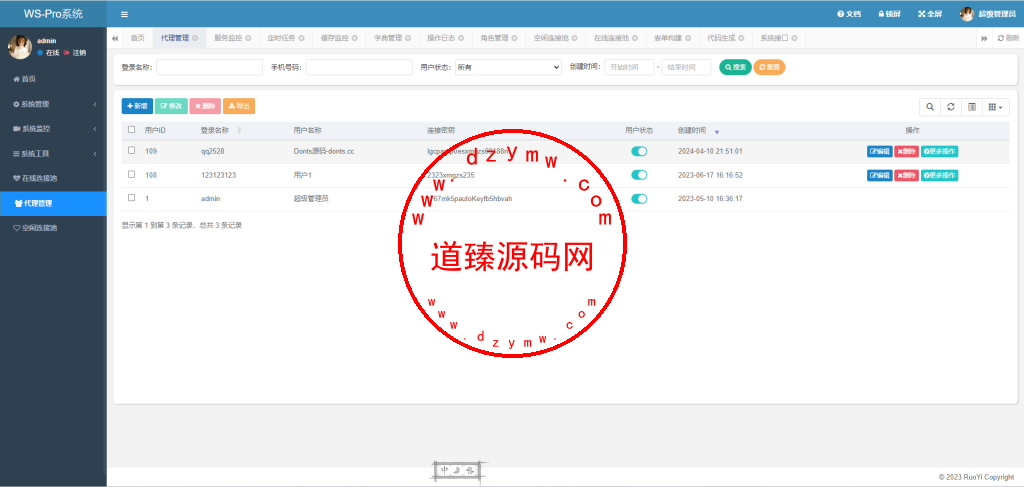Close the 表单构建 tab
This screenshot has width=1024, height=487.
[688, 39]
